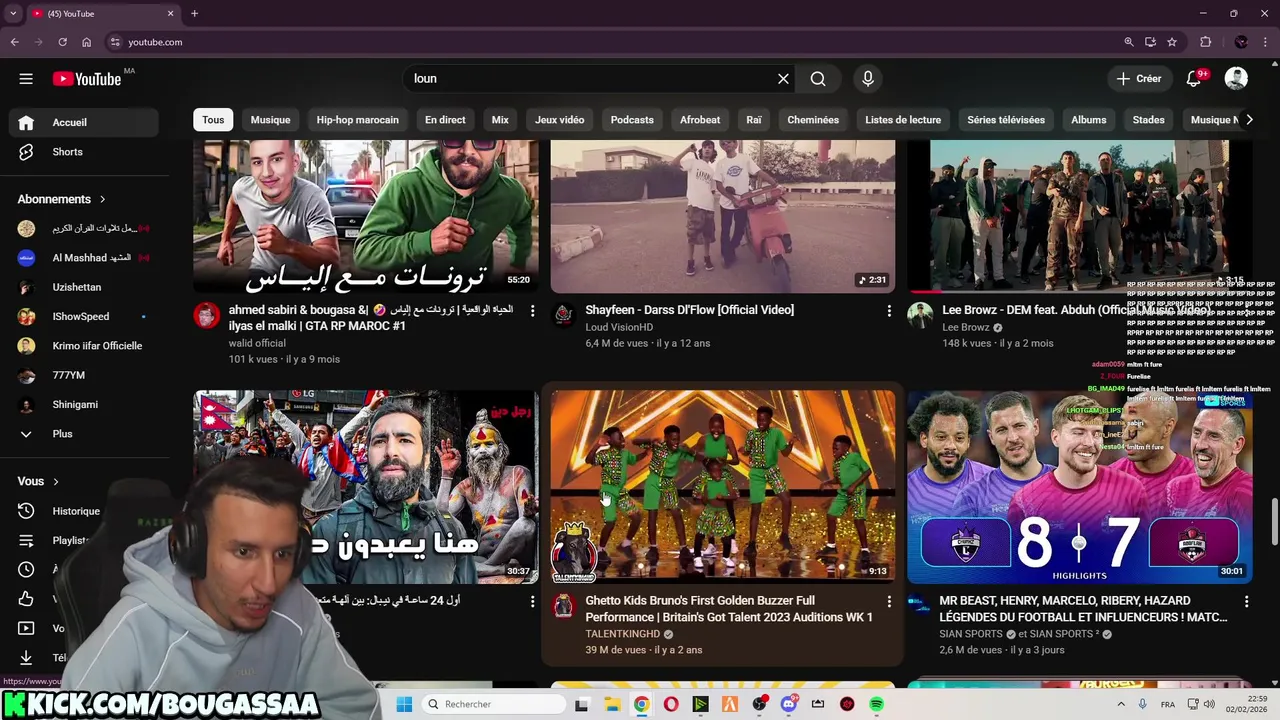Screen dimensions: 1280x720
Task: Open the Shayfeen Darss Dl'Flow thumbnail
Action: coord(723,216)
